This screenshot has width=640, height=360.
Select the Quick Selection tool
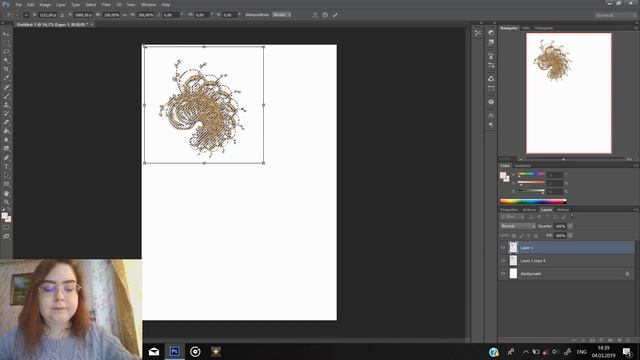pyautogui.click(x=6, y=60)
